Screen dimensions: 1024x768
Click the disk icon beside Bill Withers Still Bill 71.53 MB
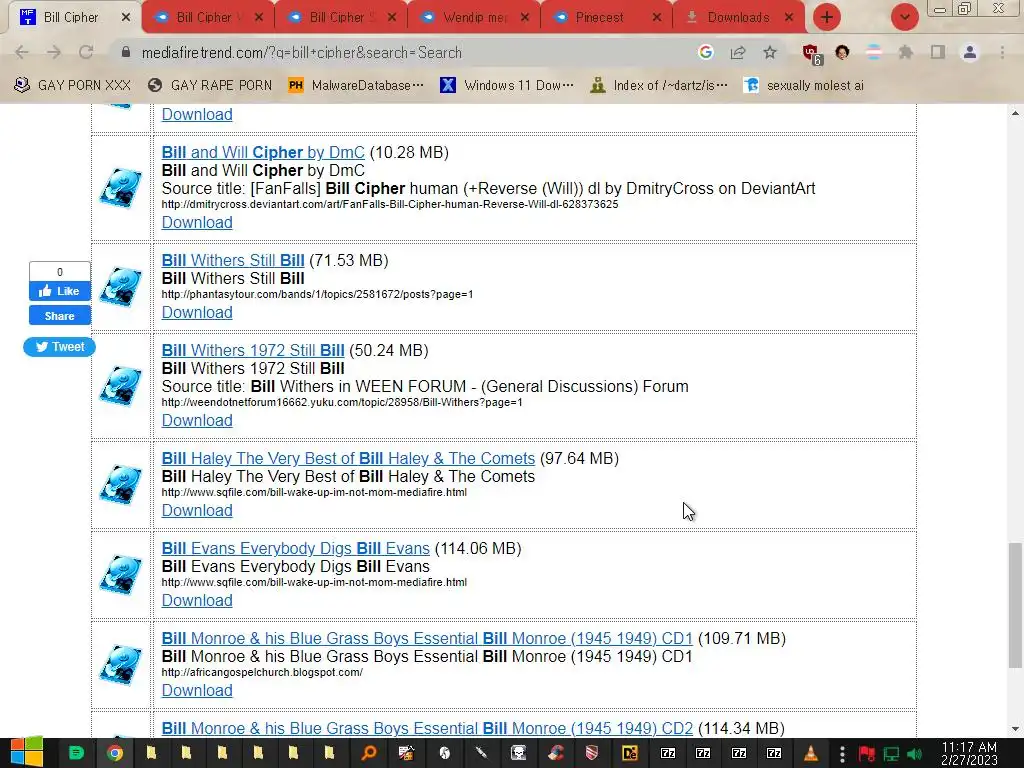[x=121, y=287]
